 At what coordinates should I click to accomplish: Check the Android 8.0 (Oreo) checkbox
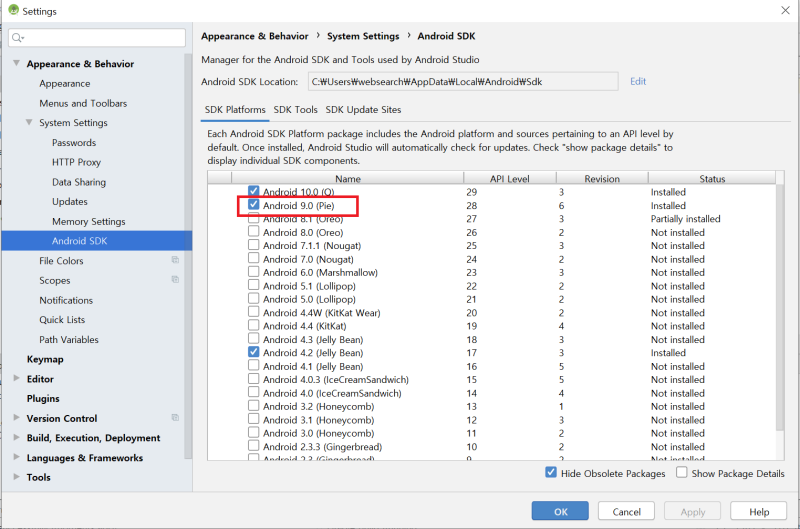click(254, 232)
